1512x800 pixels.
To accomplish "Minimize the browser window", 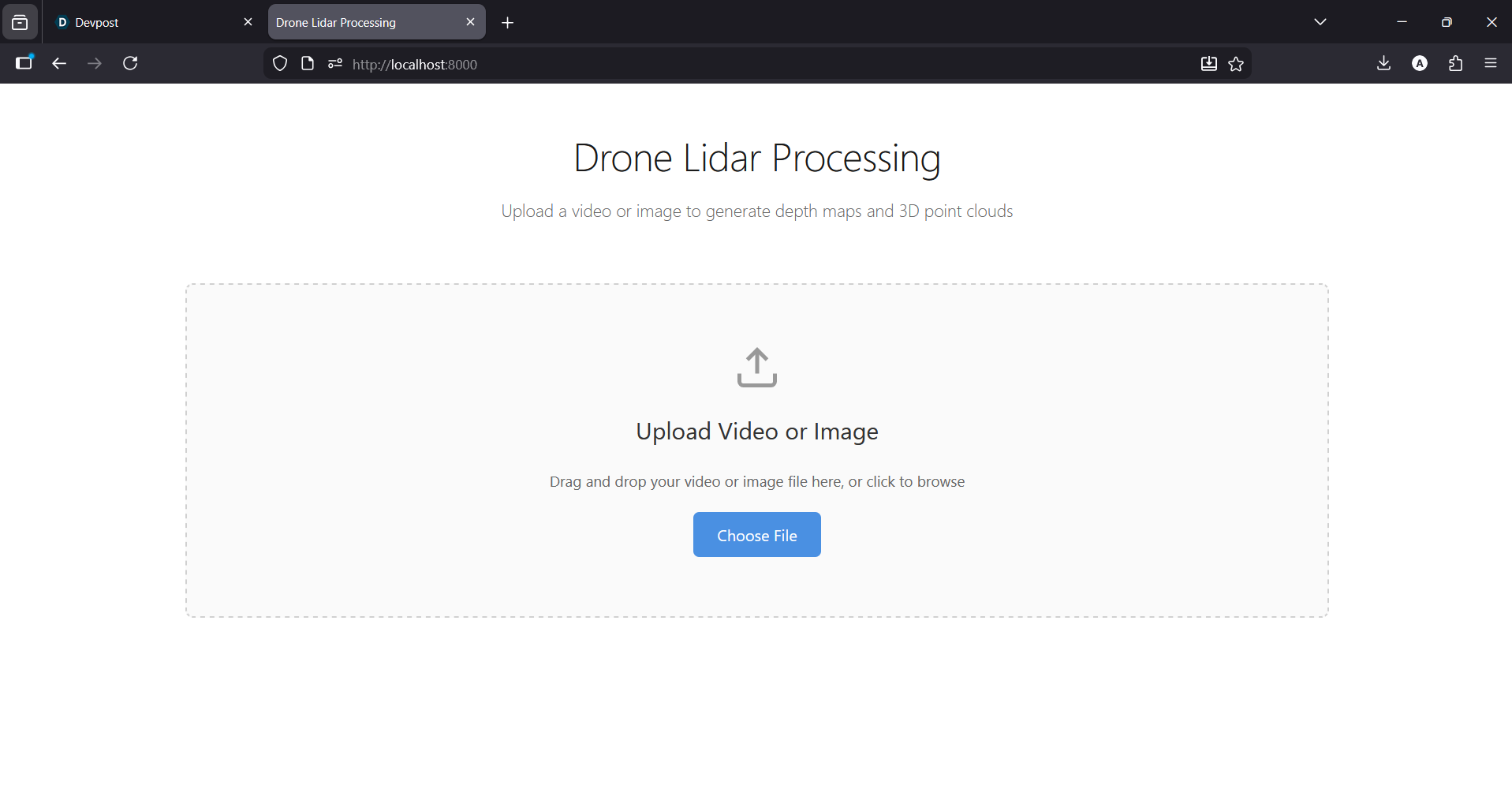I will coord(1402,22).
